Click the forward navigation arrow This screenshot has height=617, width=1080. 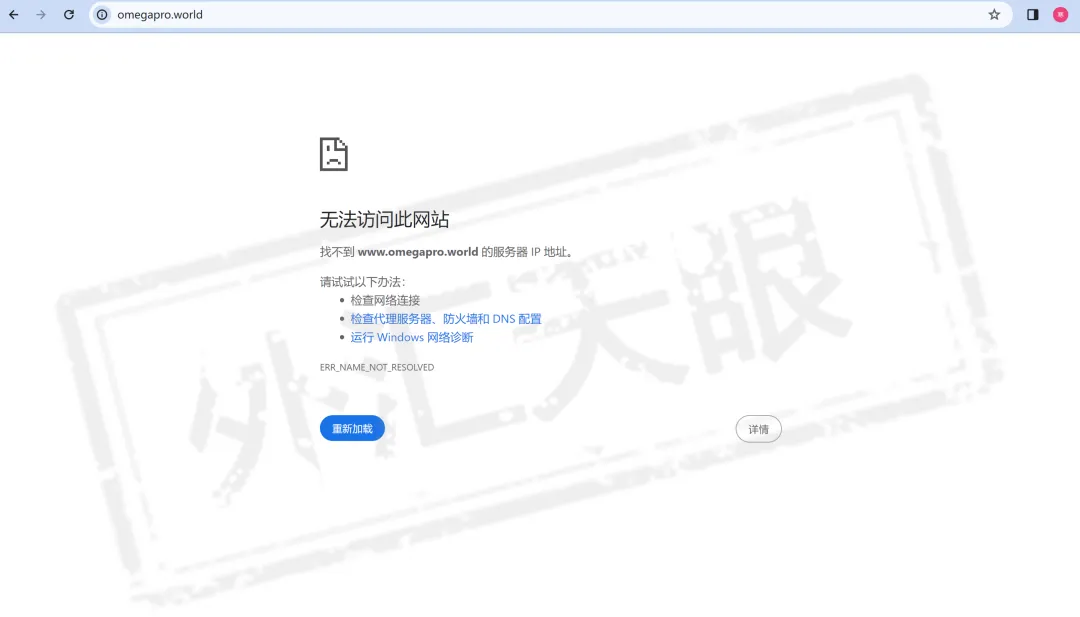click(x=41, y=14)
